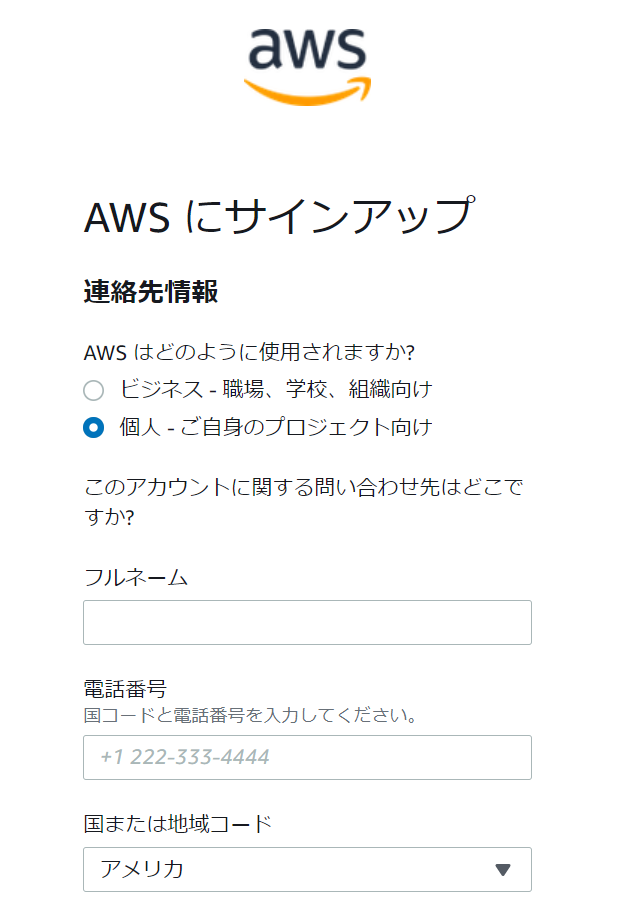Viewport: 624px width, 919px height.
Task: Select the 個人 radio button
Action: 94,428
